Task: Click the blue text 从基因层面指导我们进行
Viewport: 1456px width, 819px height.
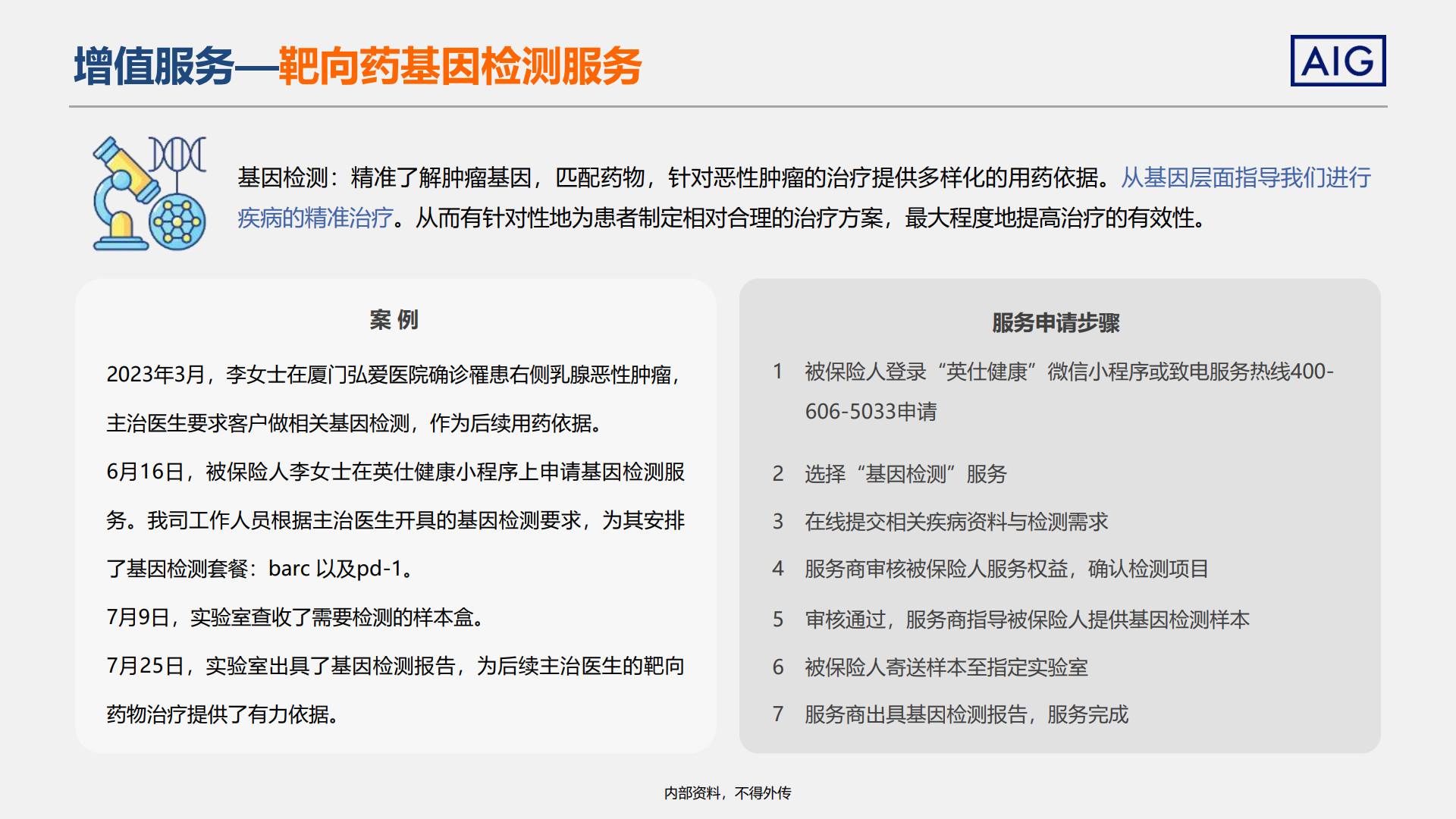Action: click(1245, 177)
